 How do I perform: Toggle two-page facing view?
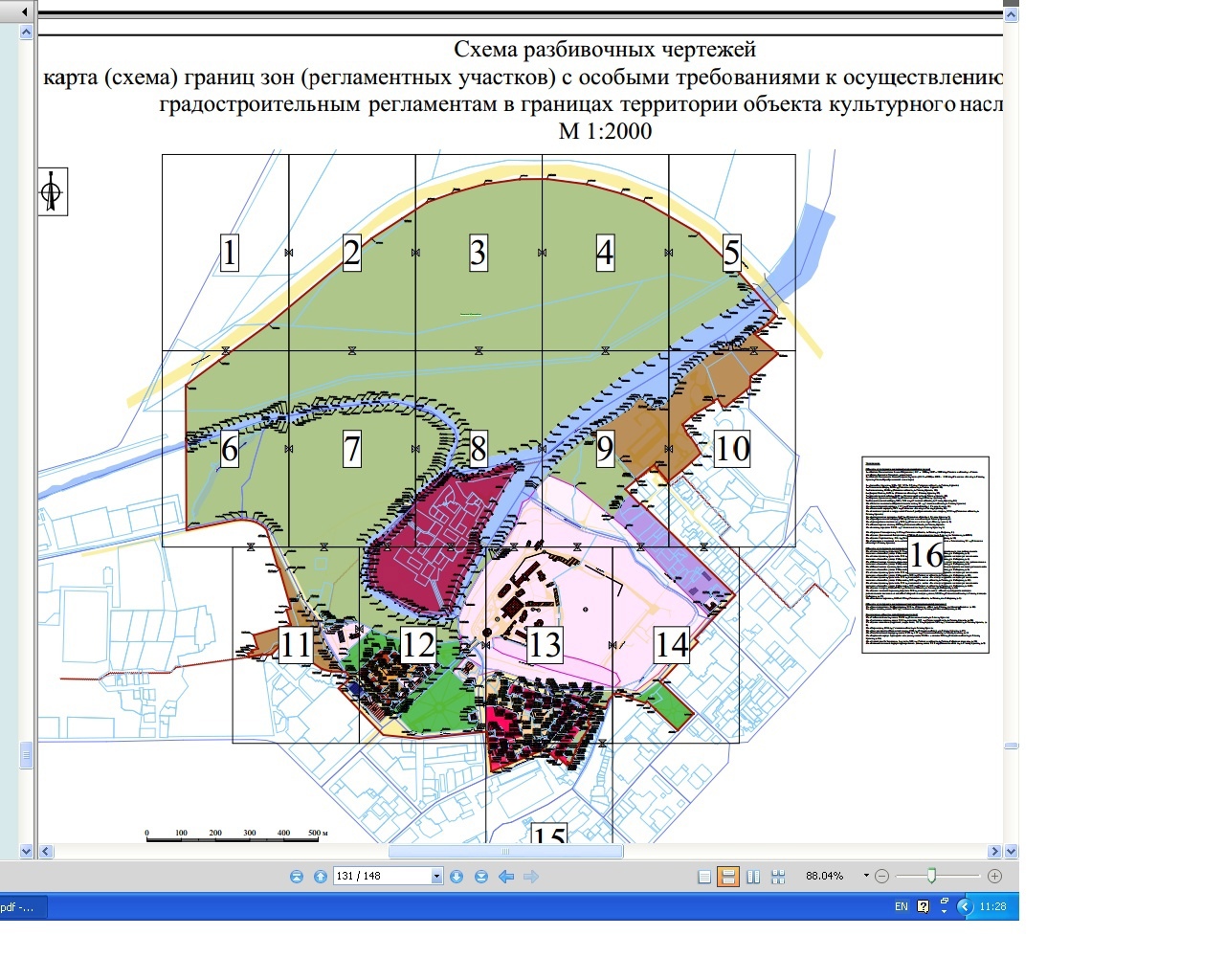(753, 877)
